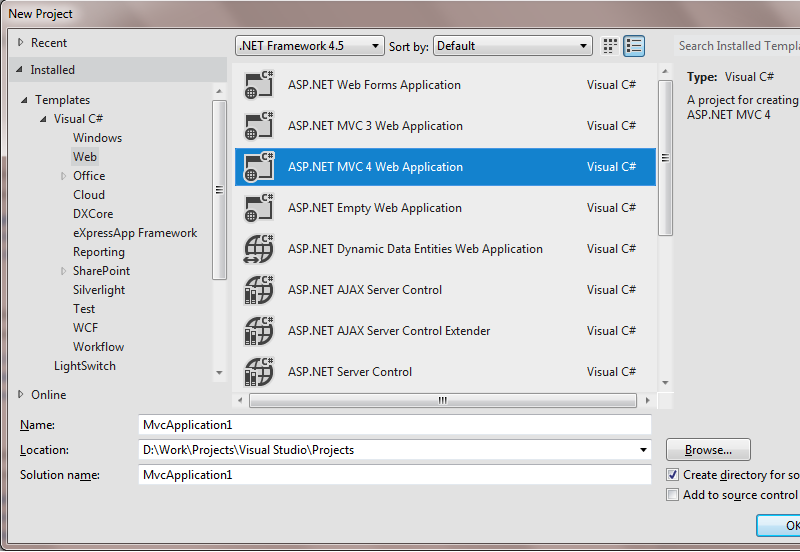
Task: Open the Sort by Default dropdown
Action: (x=513, y=46)
